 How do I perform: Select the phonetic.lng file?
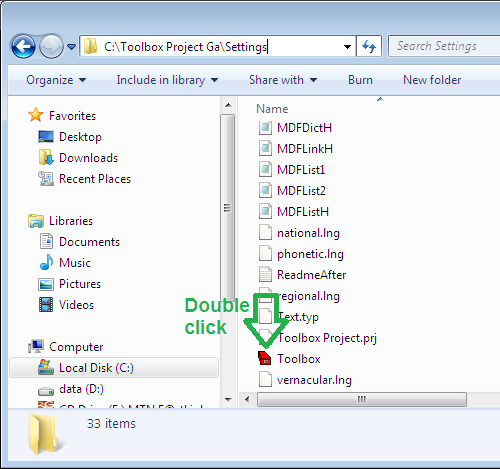(x=310, y=254)
